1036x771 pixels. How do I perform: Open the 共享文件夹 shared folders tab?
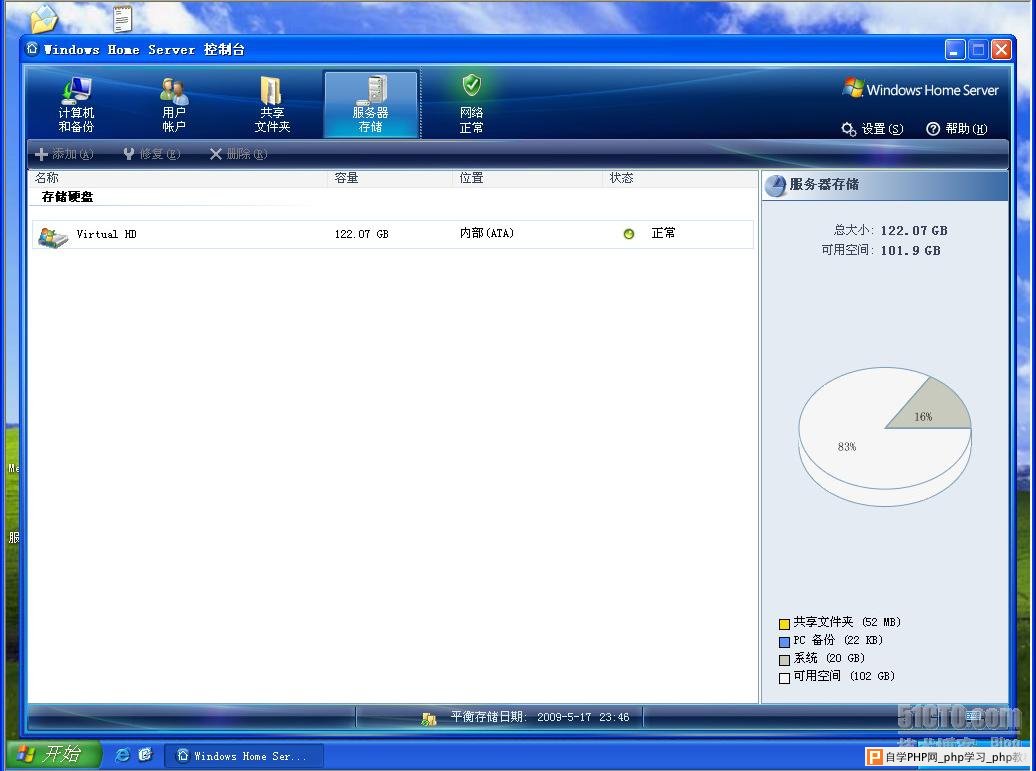tap(272, 105)
